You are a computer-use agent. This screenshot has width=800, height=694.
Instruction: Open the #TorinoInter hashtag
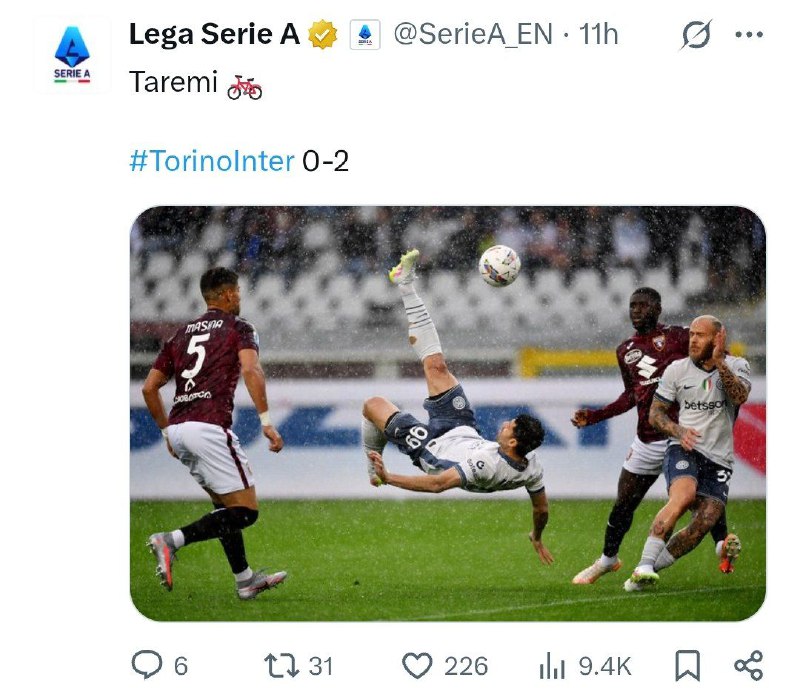coord(212,161)
